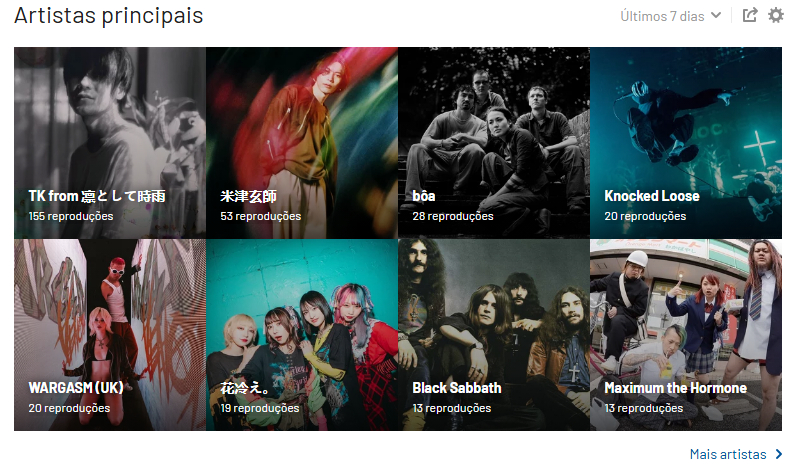Click the 155 reproduções play count

pyautogui.click(x=71, y=216)
